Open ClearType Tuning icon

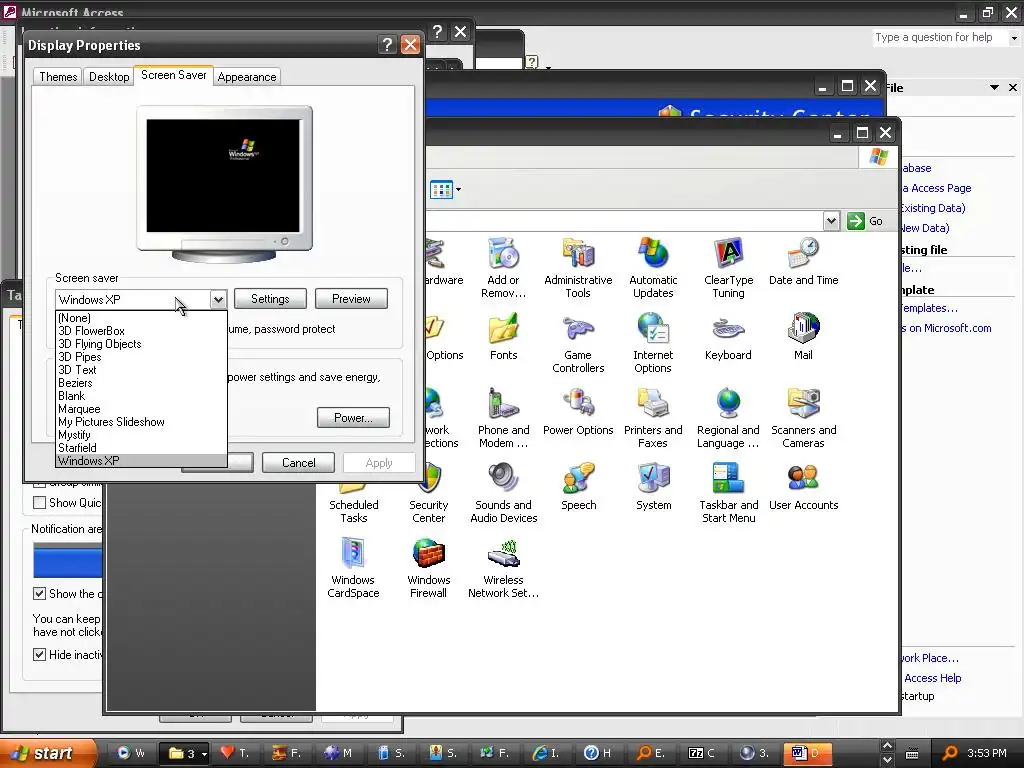click(x=728, y=268)
